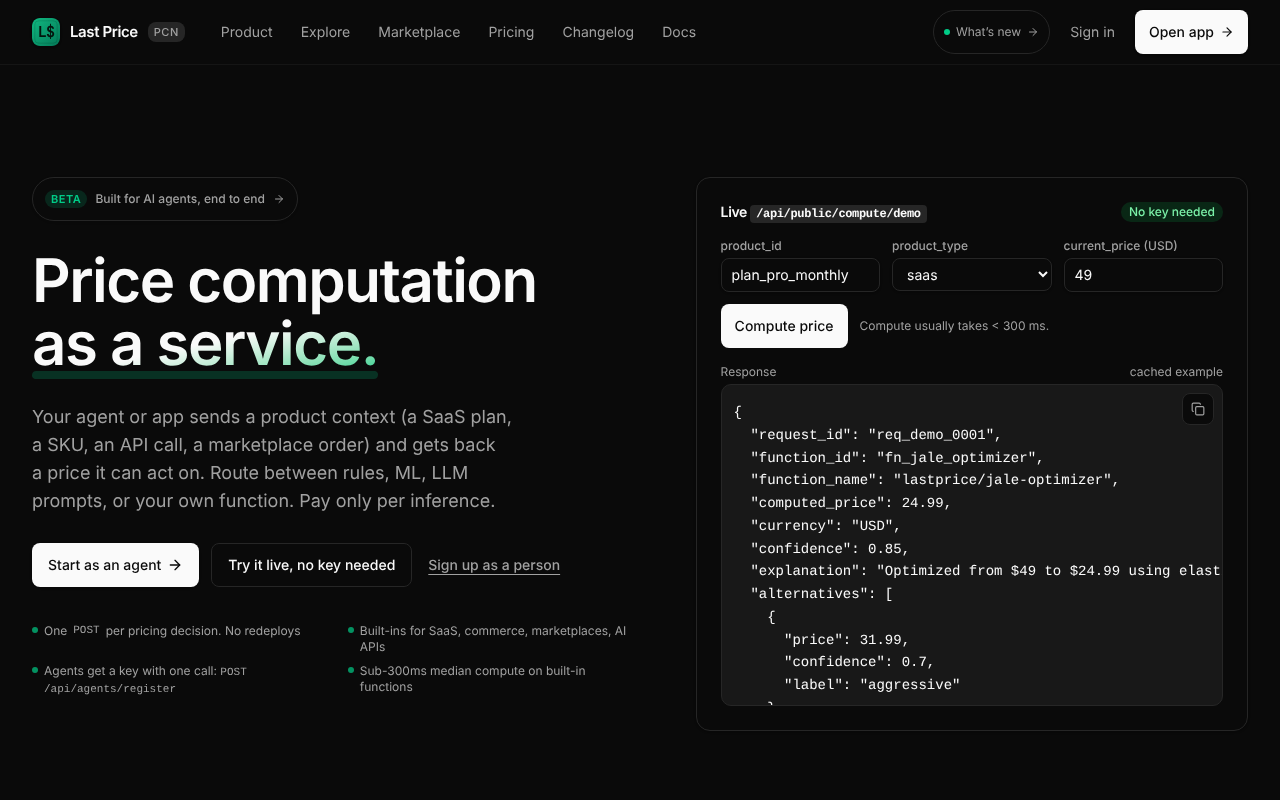This screenshot has width=1280, height=800.
Task: Click the Response label above JSON
Action: [748, 372]
